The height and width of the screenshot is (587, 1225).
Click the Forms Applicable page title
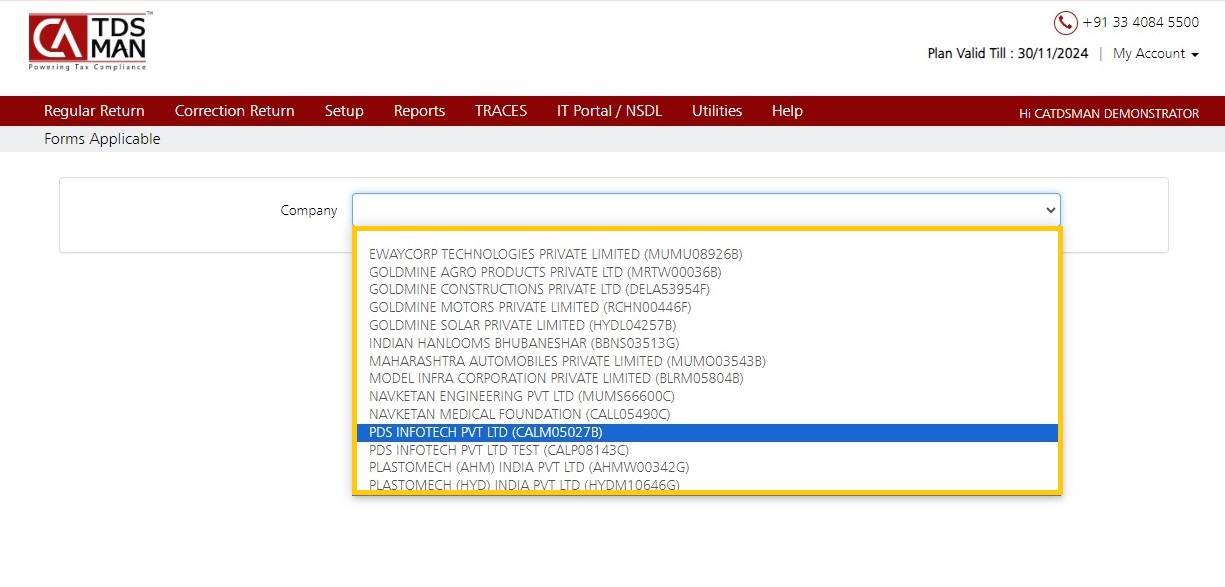pos(102,139)
